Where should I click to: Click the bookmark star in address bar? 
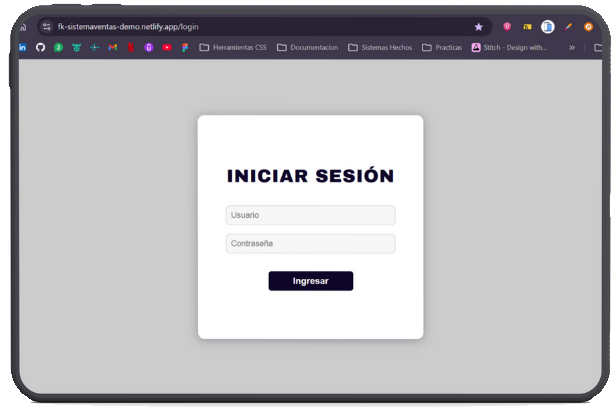tap(478, 27)
